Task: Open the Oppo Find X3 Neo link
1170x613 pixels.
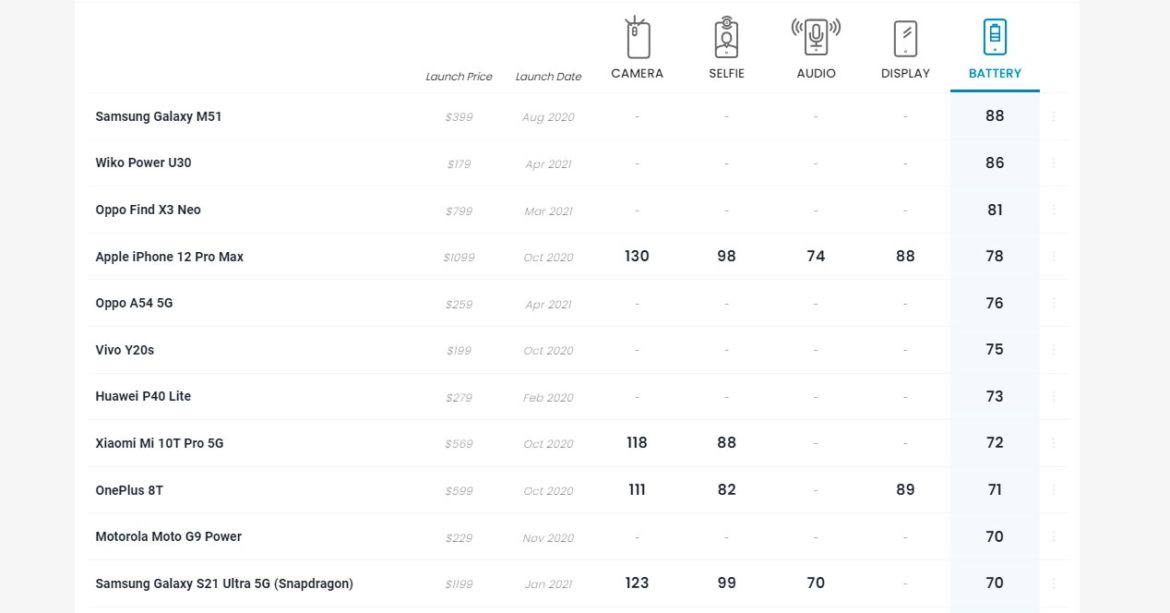Action: (x=148, y=210)
